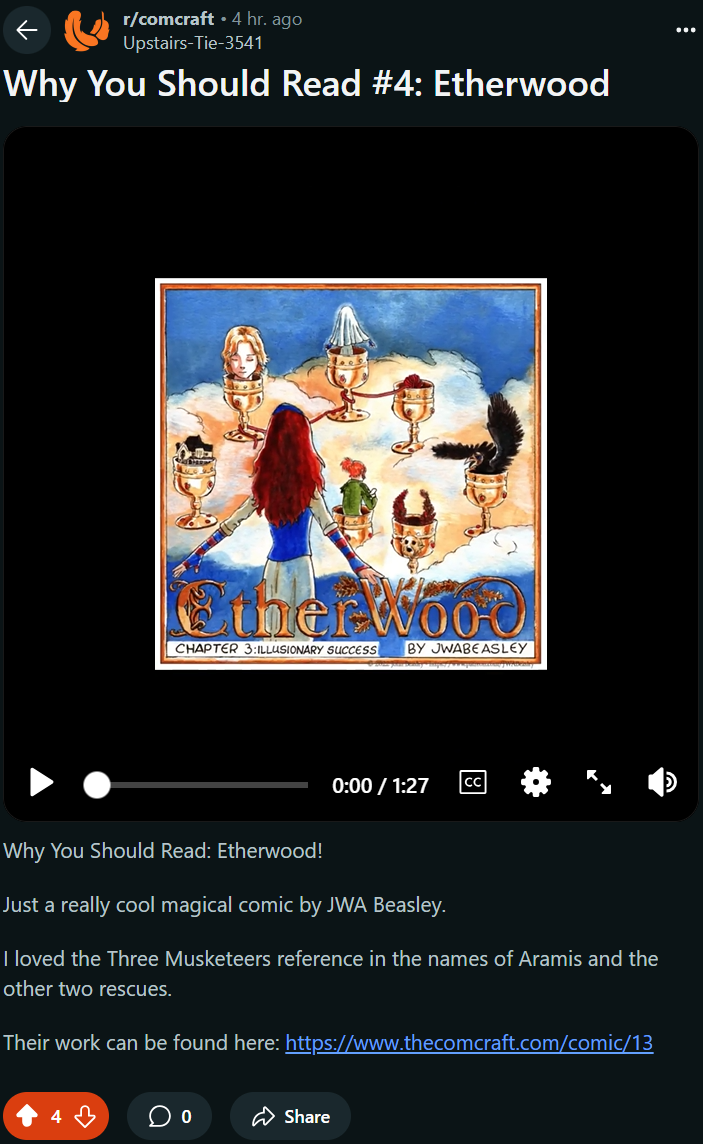Click the video timeline track midpoint

pos(196,785)
